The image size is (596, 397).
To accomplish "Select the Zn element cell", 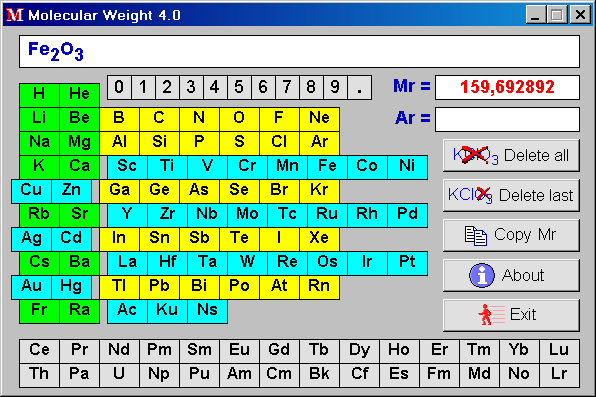I will (71, 191).
